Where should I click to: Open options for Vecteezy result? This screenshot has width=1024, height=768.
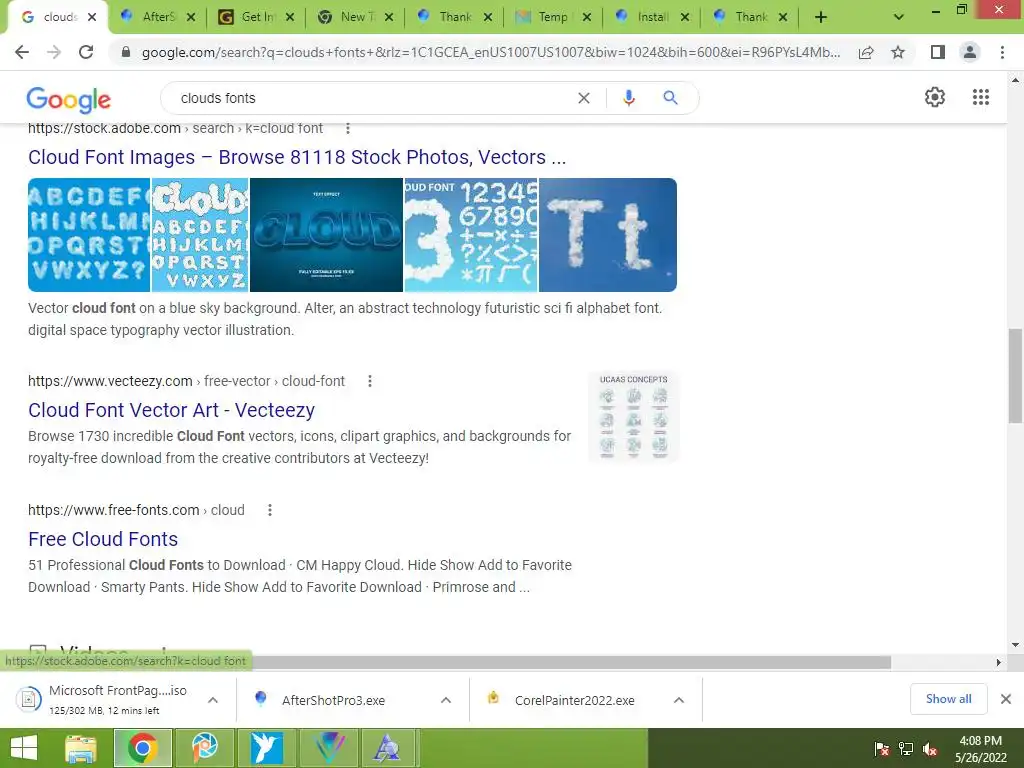pos(370,381)
